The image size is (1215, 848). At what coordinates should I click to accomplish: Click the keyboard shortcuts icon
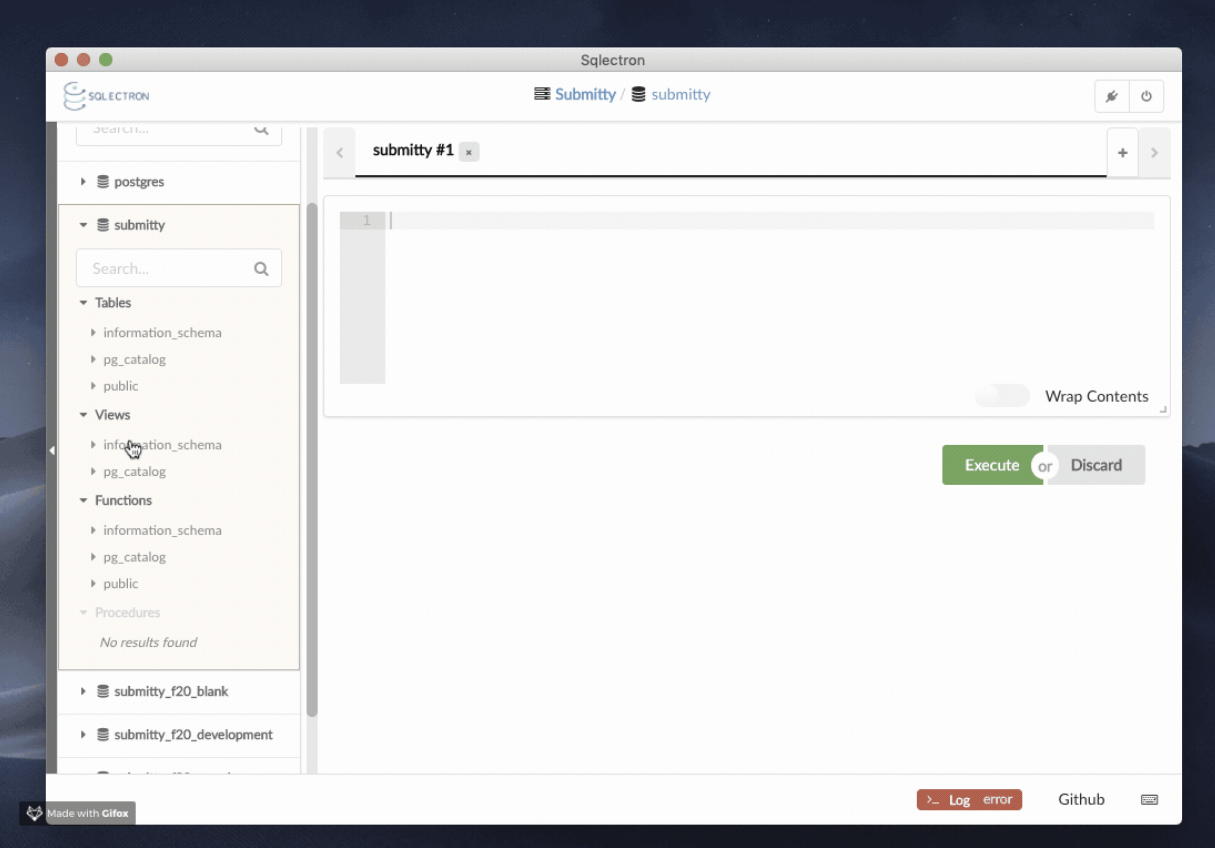pyautogui.click(x=1149, y=800)
